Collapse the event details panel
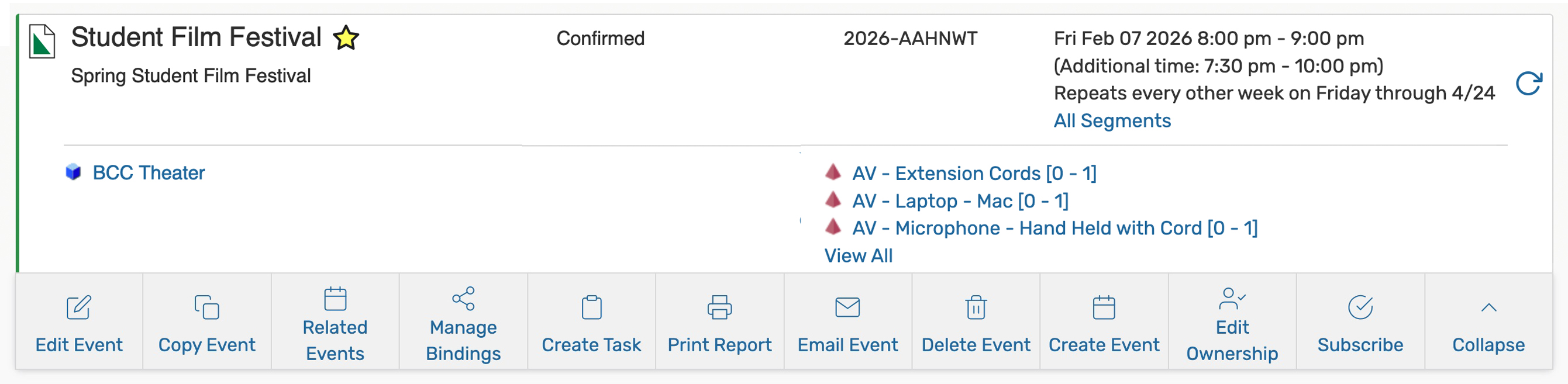 (1488, 323)
